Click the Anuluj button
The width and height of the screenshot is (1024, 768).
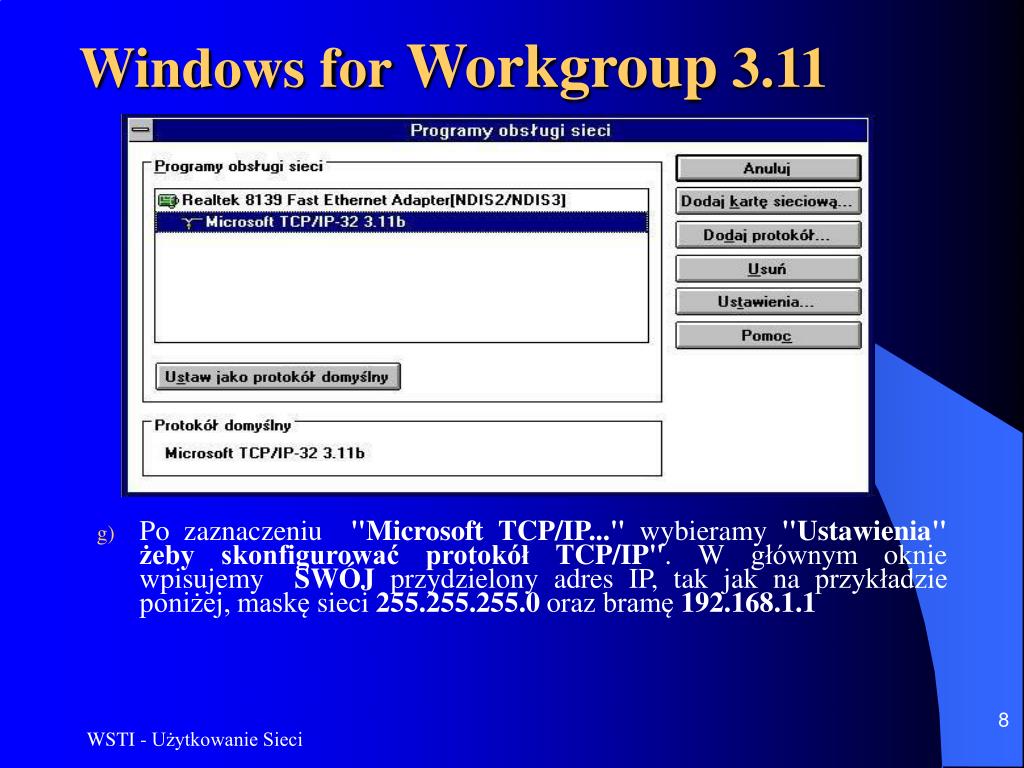768,168
